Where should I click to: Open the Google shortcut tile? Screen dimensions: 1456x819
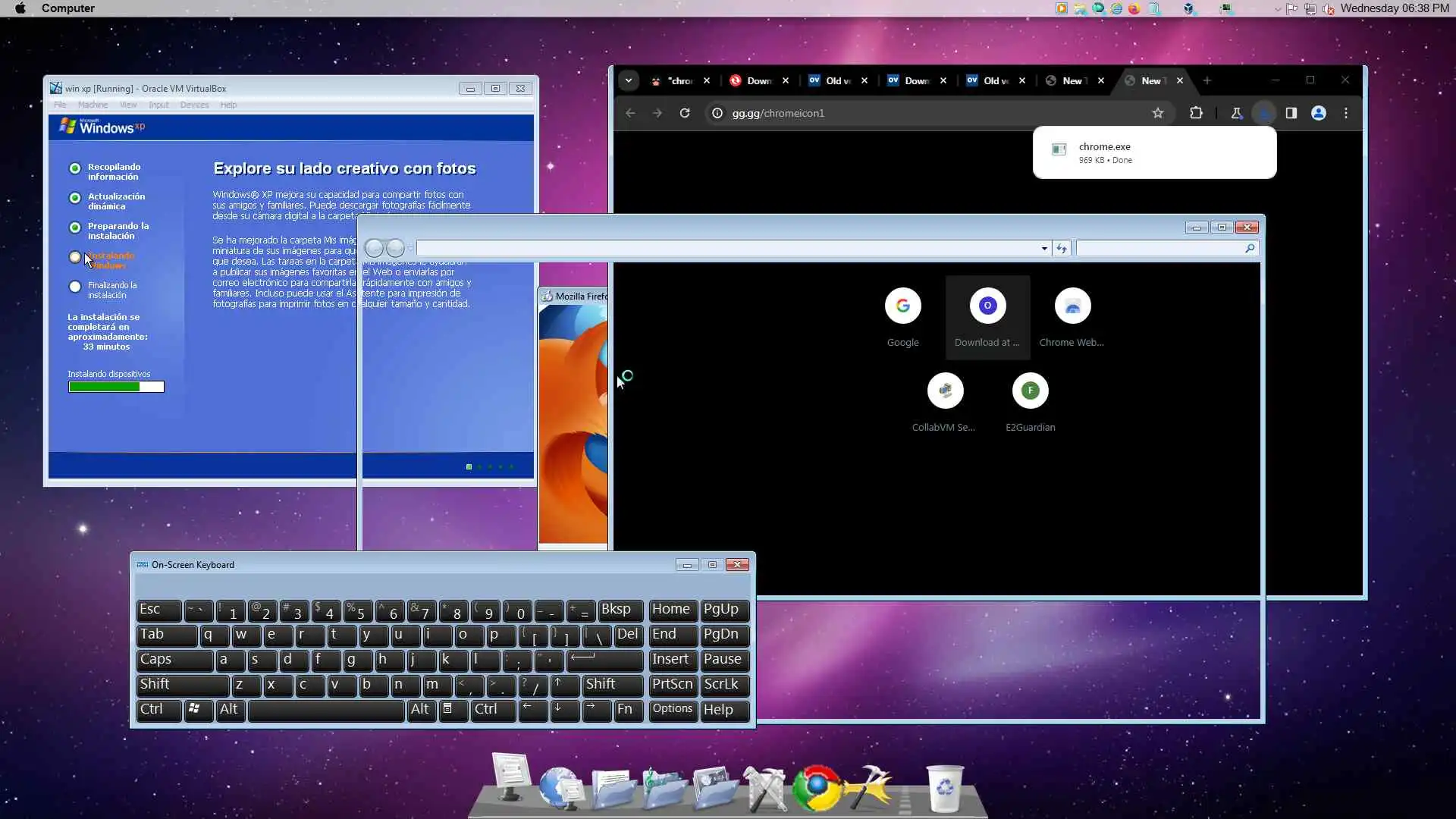click(902, 306)
